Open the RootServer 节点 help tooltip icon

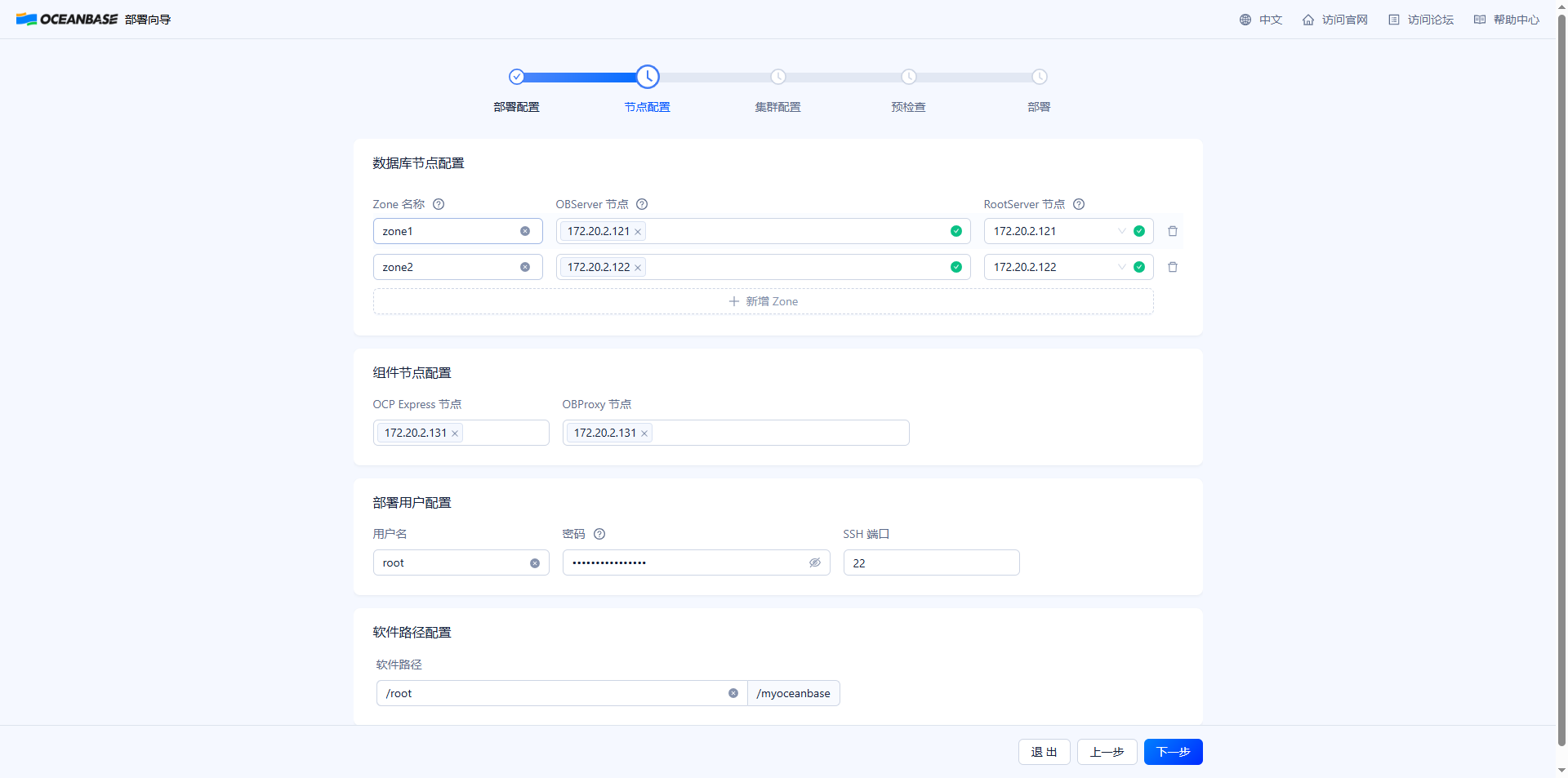(x=1079, y=204)
